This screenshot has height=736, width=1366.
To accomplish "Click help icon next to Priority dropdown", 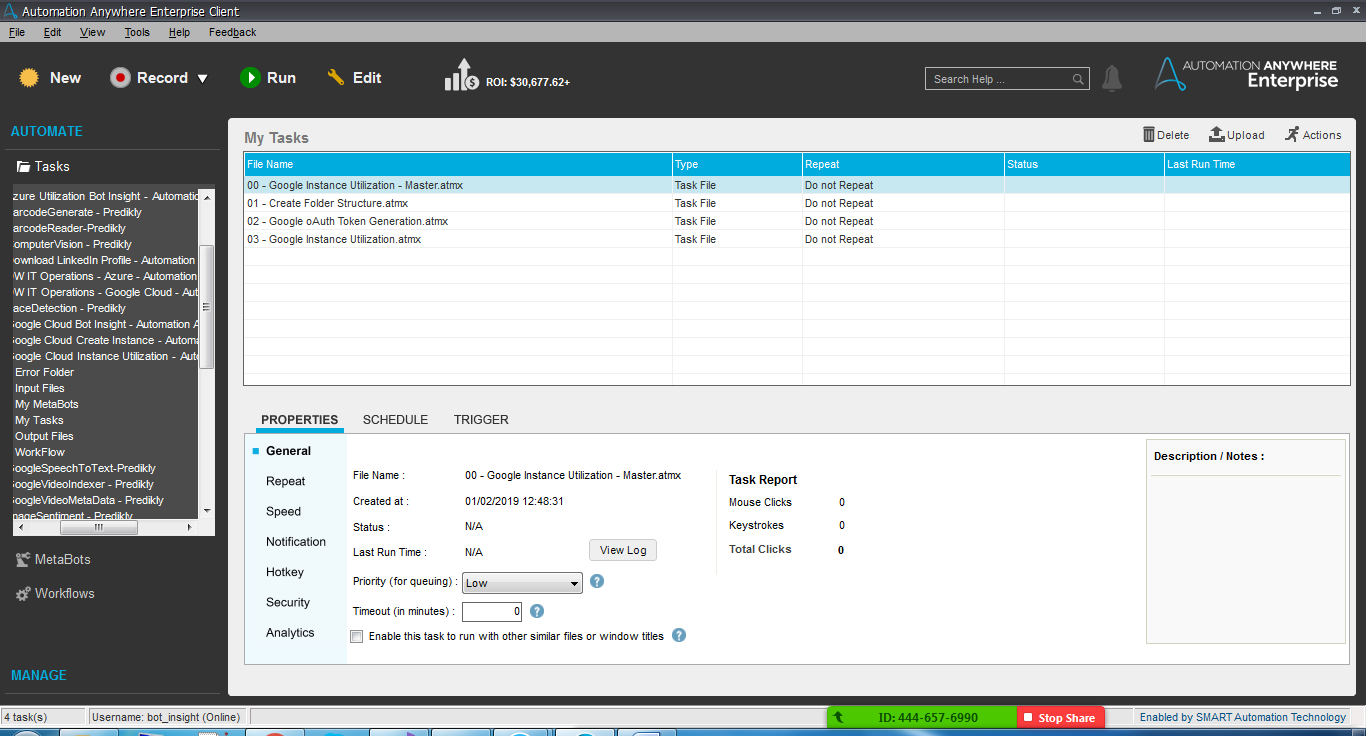I will click(x=597, y=581).
